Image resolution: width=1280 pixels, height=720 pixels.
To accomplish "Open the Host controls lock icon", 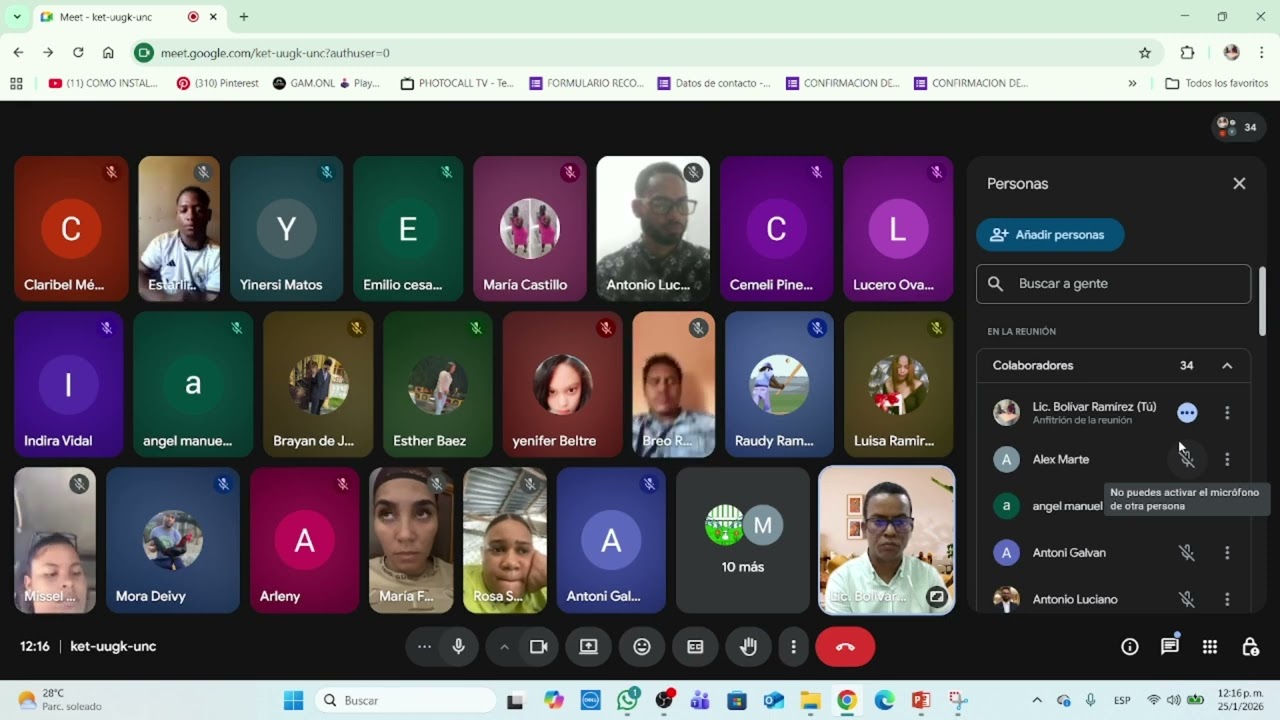I will 1250,647.
